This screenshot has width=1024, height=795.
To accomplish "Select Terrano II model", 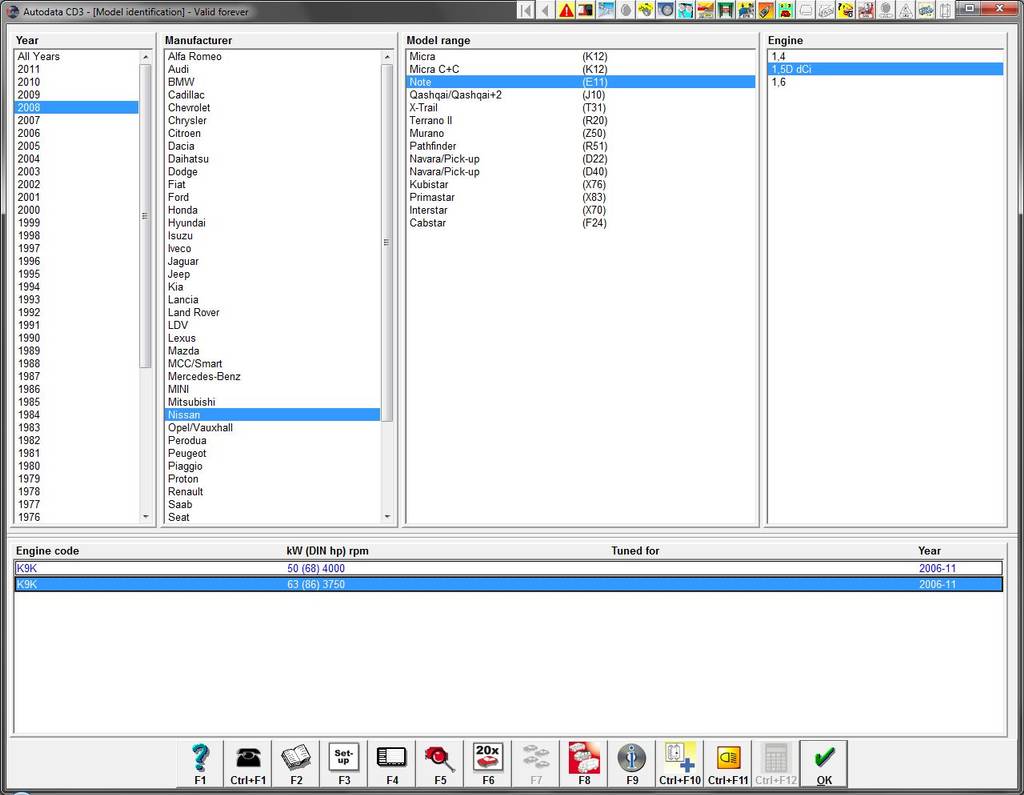I will pyautogui.click(x=581, y=120).
